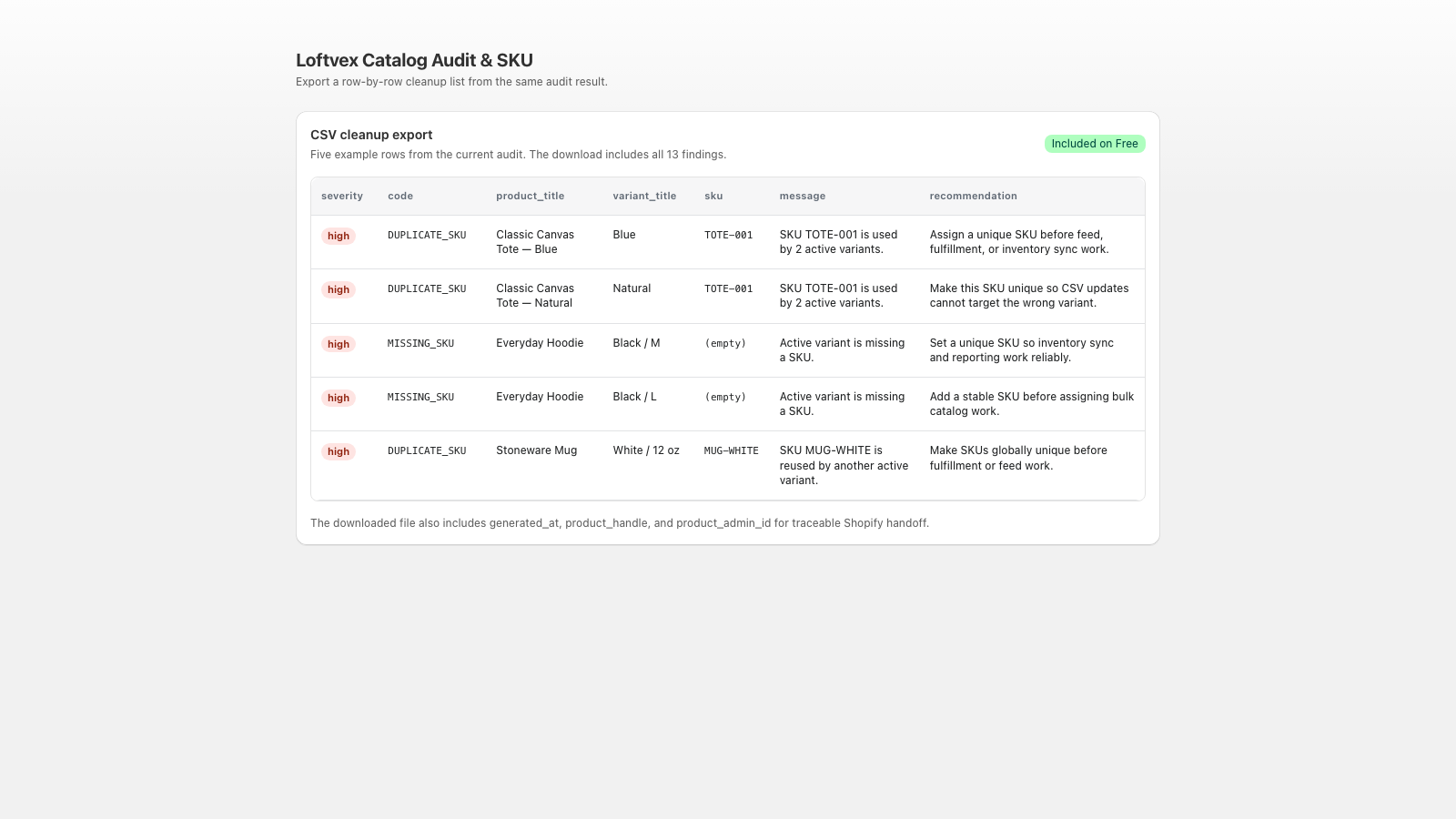
Task: Select DUPLICATE_SKU code in Blue tote row
Action: coord(427,235)
